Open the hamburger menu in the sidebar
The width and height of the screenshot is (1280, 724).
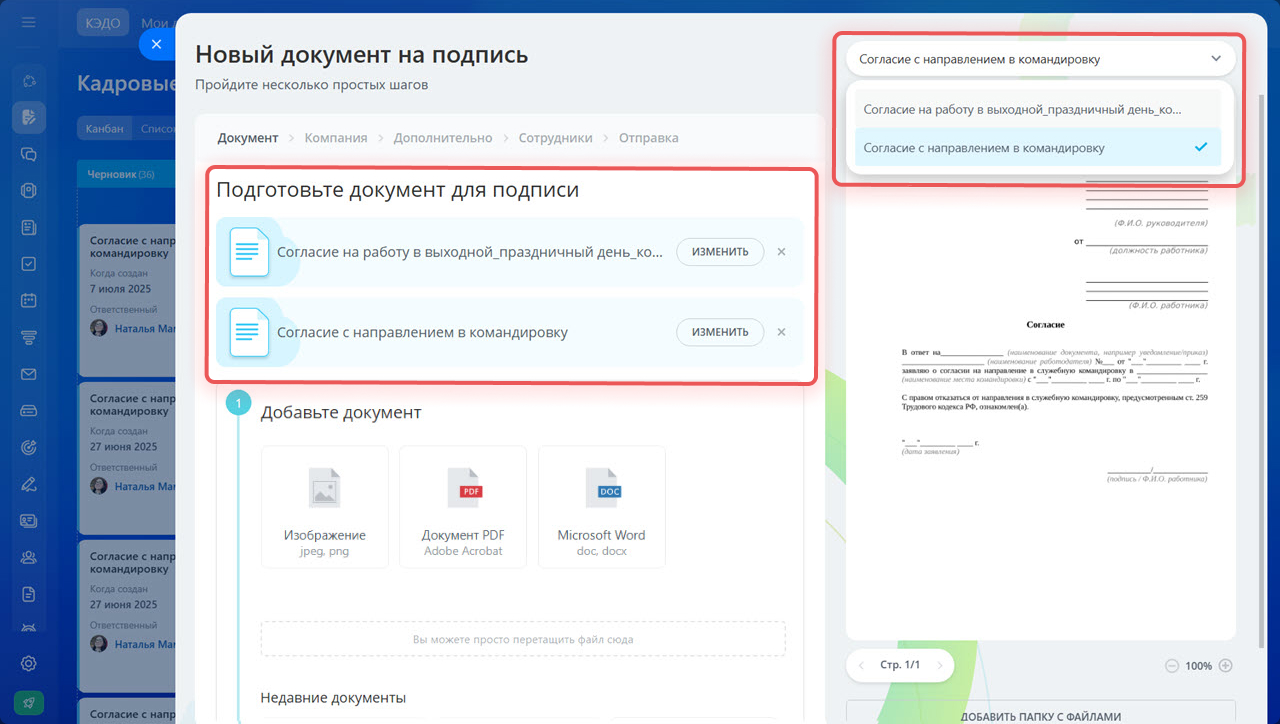point(28,21)
